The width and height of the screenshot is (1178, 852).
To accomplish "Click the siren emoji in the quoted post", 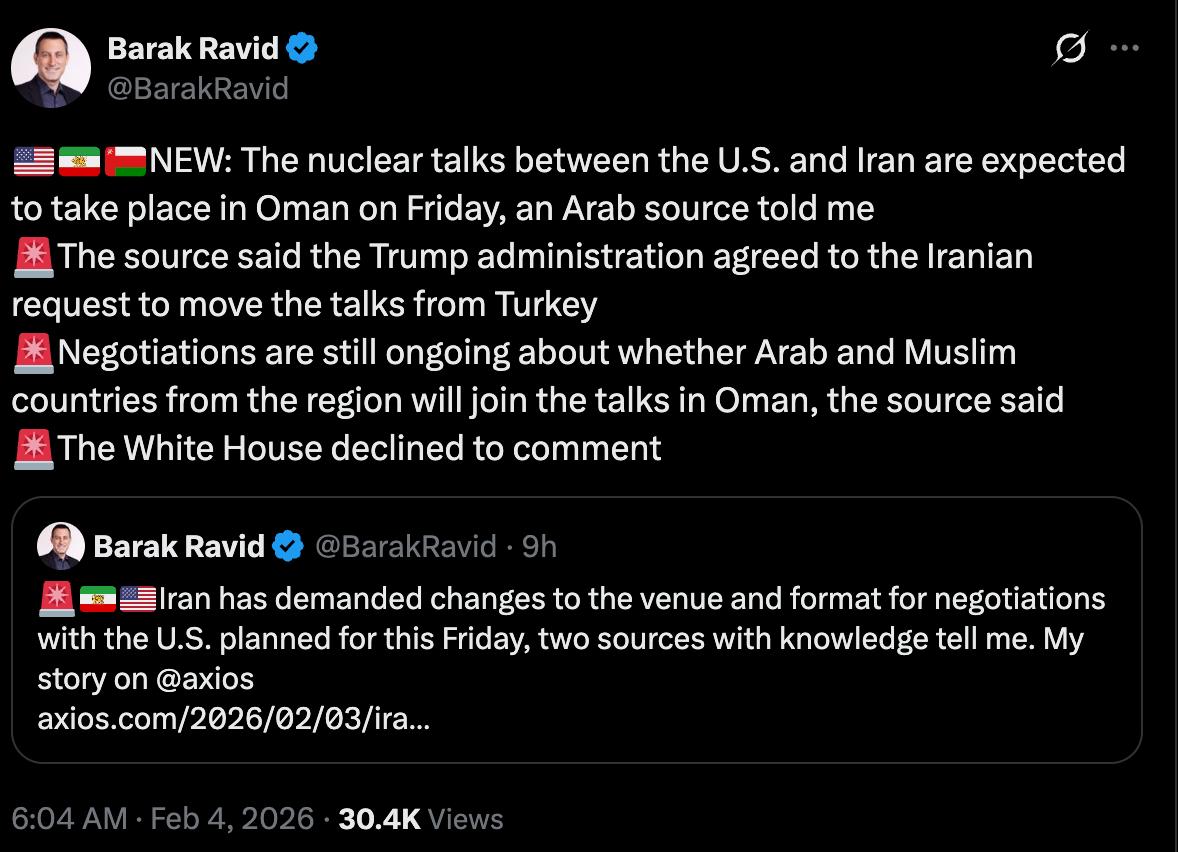I will point(57,599).
